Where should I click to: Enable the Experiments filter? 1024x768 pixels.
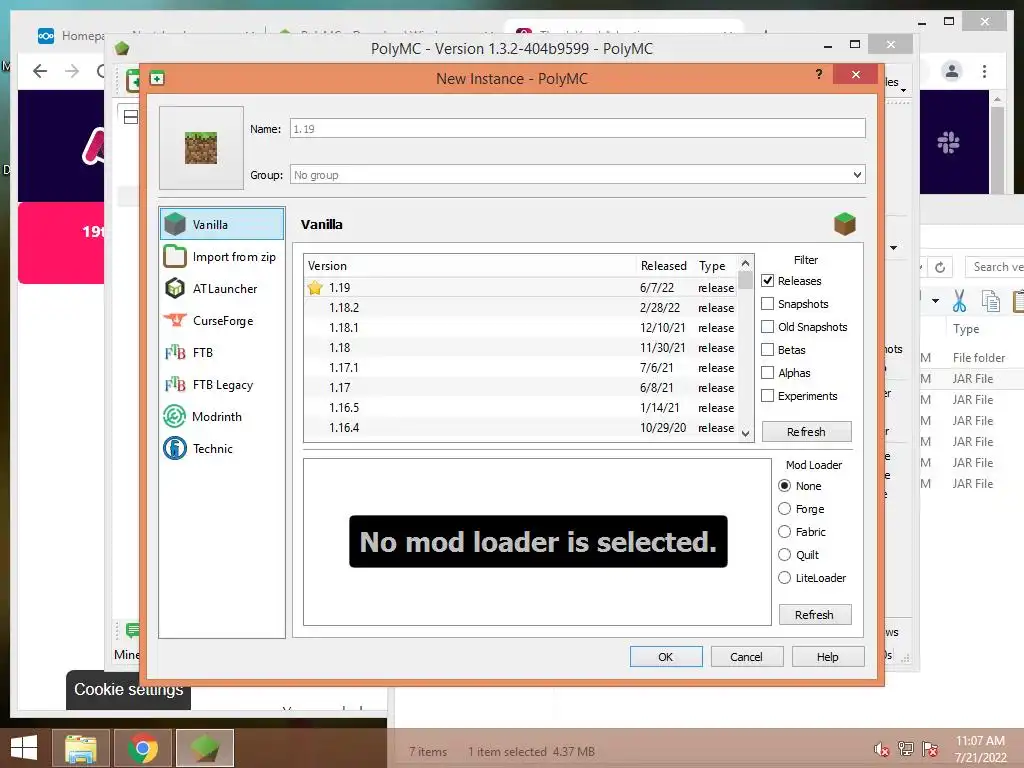pos(768,396)
